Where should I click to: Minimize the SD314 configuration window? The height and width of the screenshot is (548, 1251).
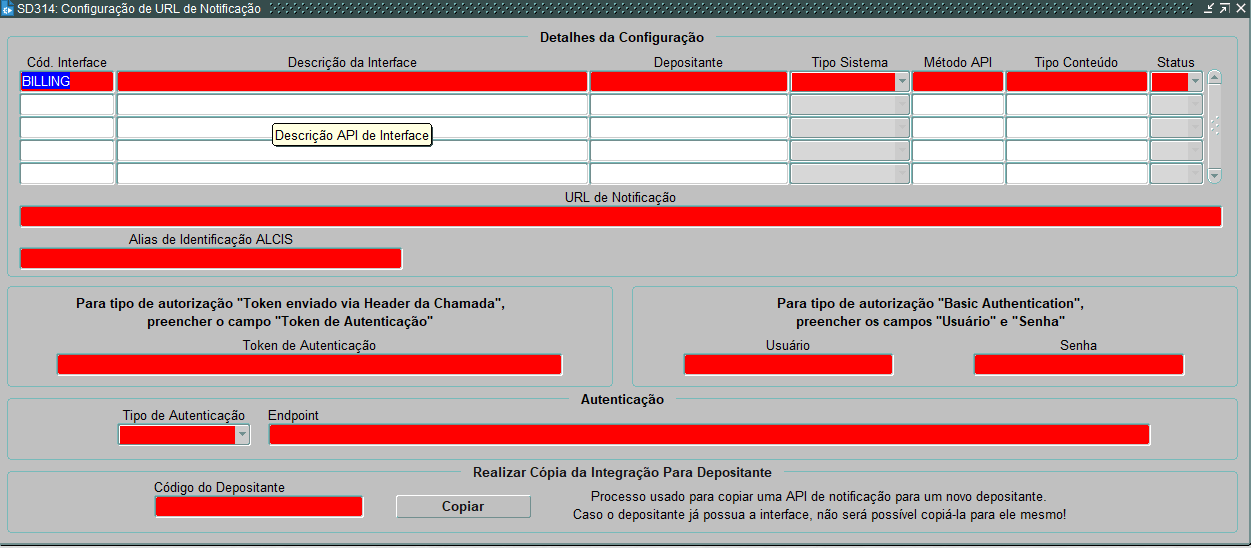click(1208, 8)
